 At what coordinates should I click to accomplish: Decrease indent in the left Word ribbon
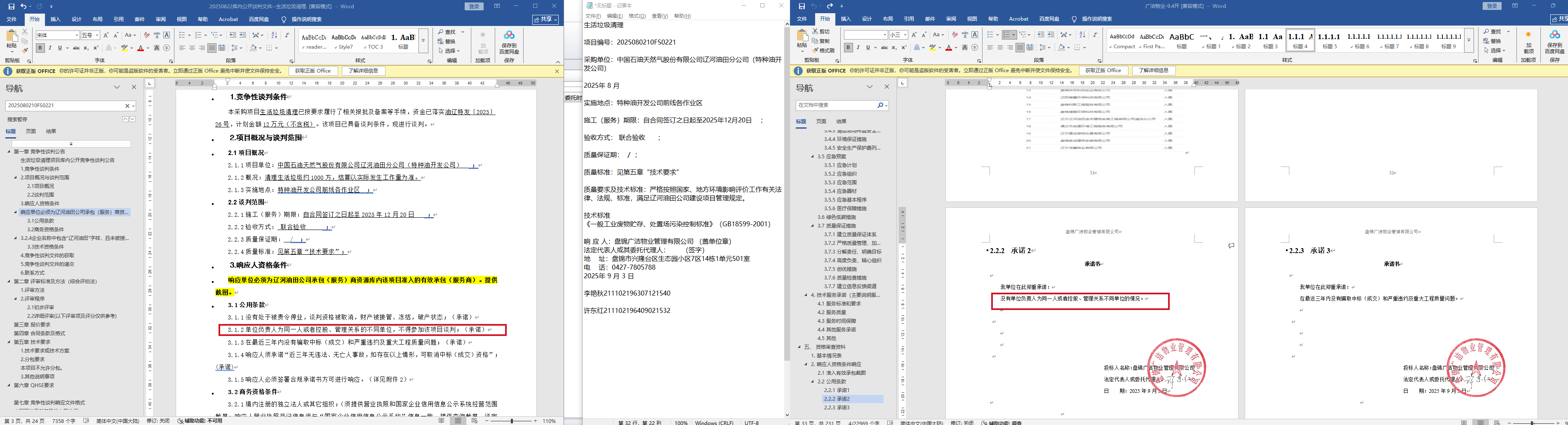click(233, 35)
